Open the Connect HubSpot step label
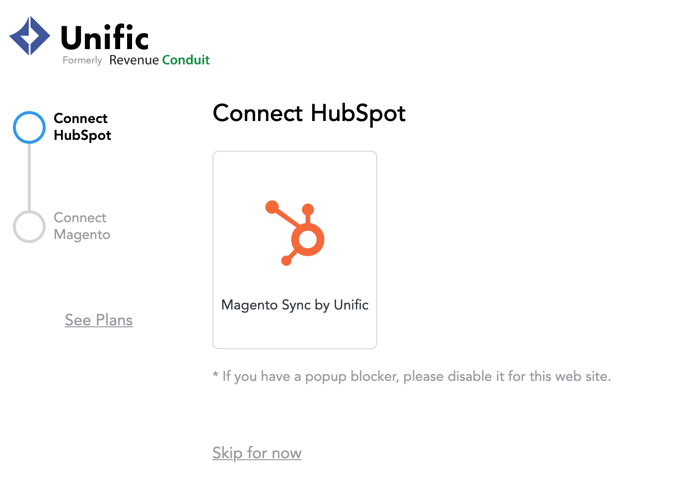 (82, 127)
